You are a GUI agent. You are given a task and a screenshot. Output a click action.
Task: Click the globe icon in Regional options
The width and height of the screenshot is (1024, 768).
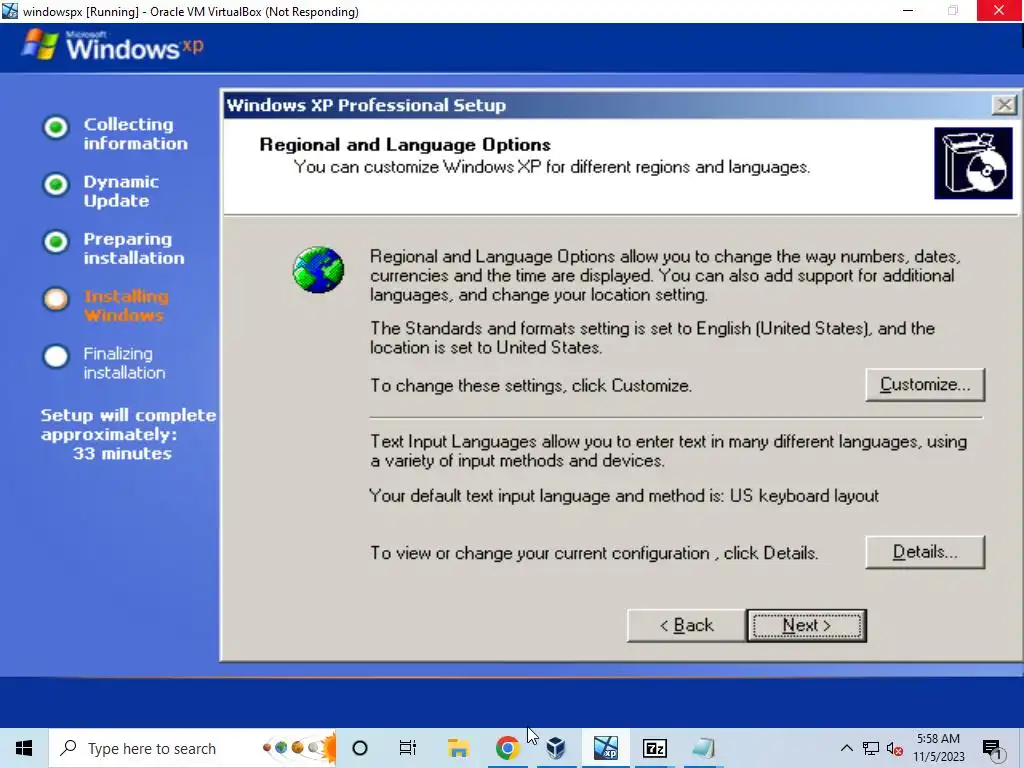coord(318,270)
